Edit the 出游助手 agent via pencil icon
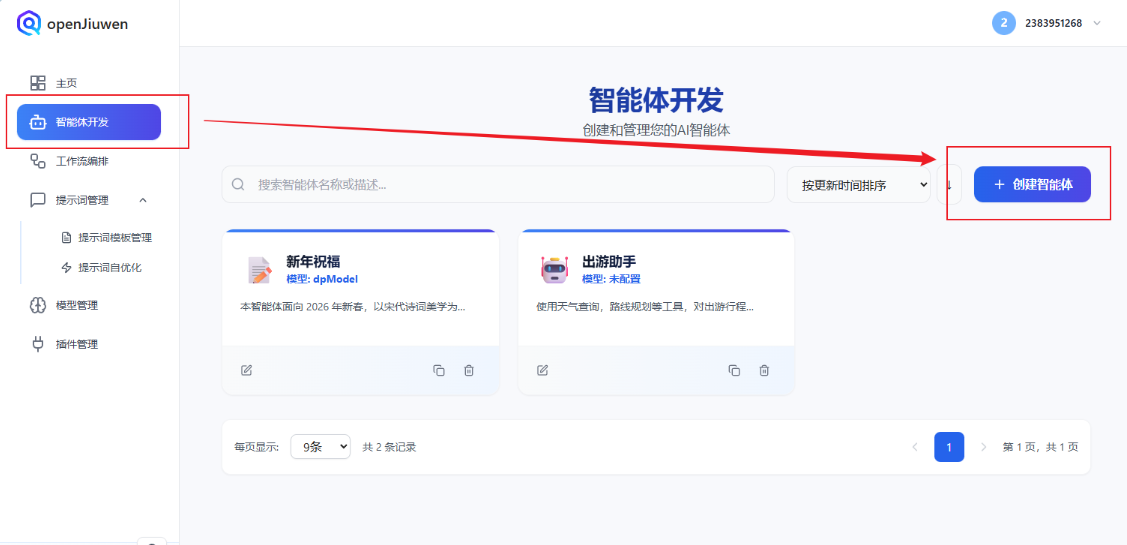 543,370
